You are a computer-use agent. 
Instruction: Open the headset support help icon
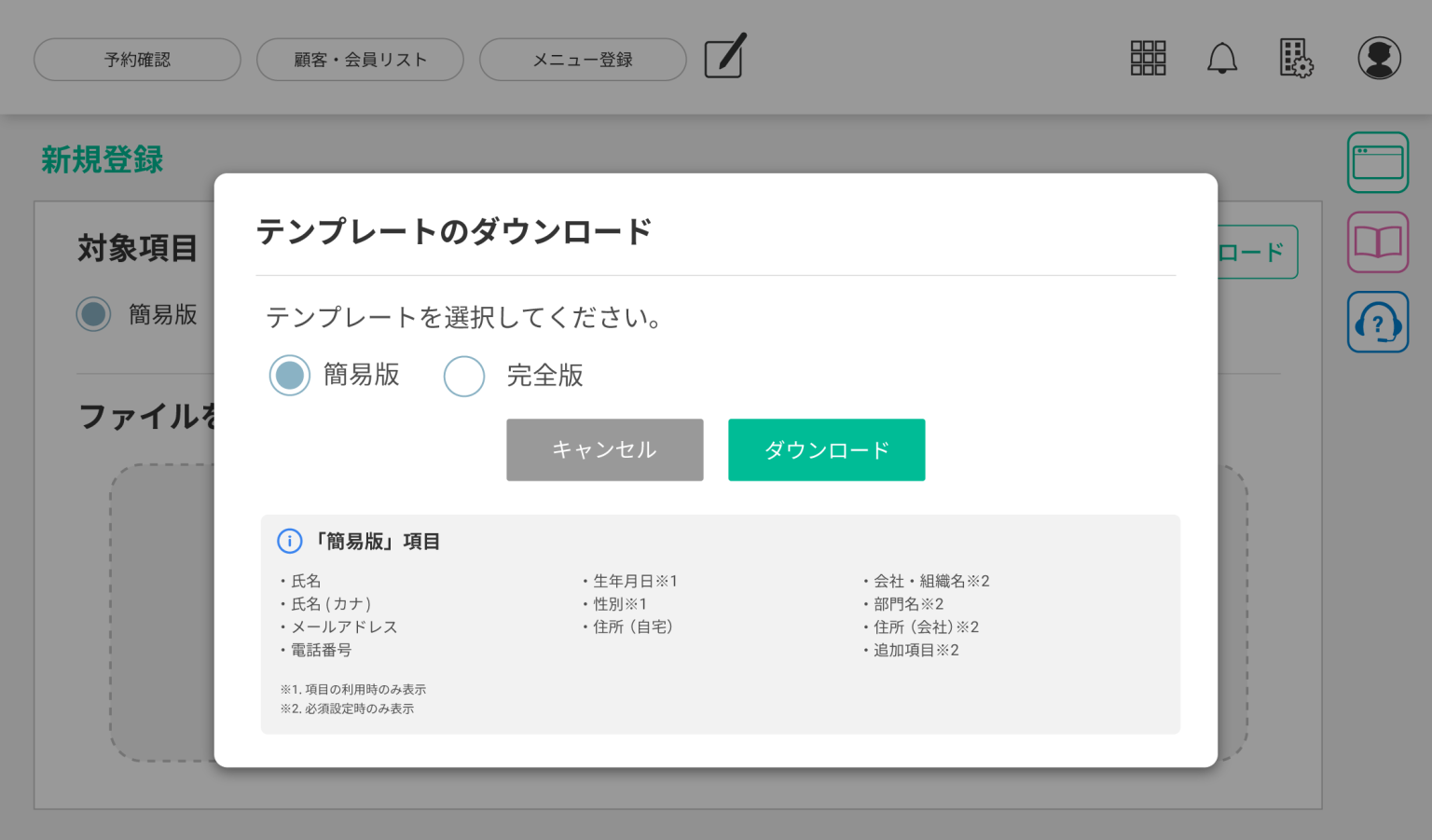(x=1377, y=323)
